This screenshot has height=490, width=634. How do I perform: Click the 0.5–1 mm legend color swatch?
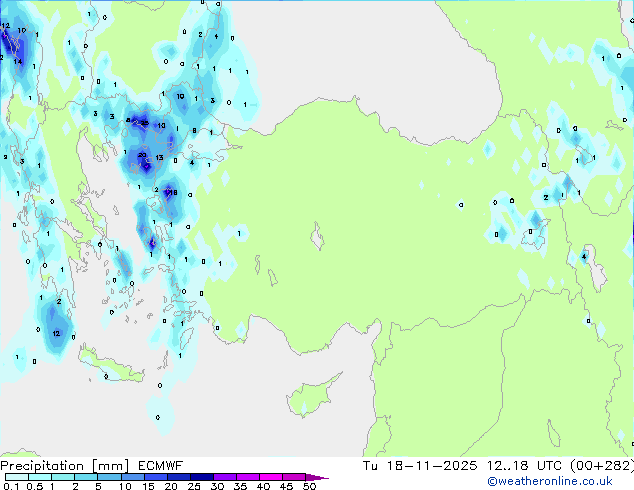pos(40,477)
